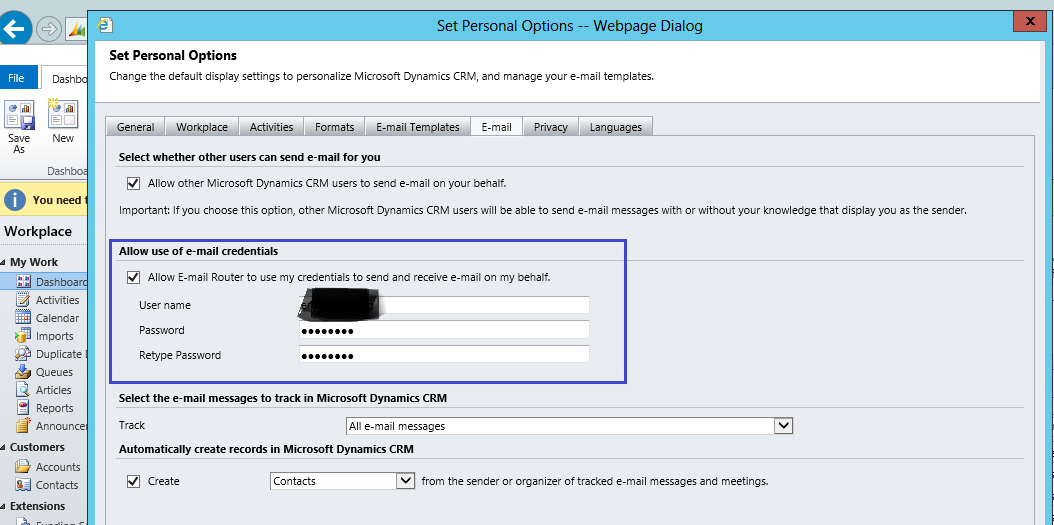Screen dimensions: 1054x525
Task: Click the Calendar grid icon in sidebar
Action: click(23, 318)
